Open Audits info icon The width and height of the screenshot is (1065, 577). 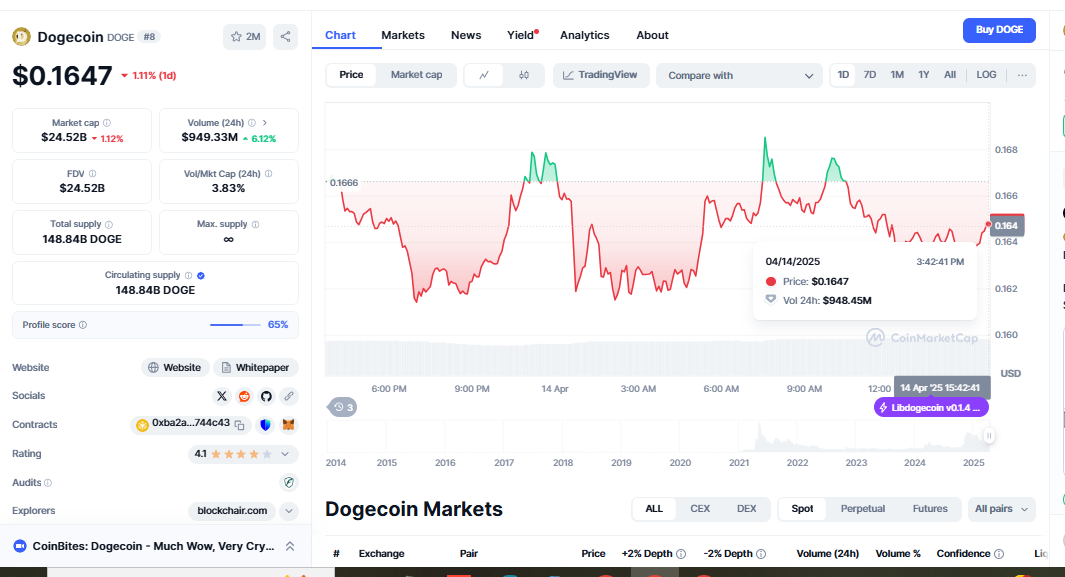point(48,483)
